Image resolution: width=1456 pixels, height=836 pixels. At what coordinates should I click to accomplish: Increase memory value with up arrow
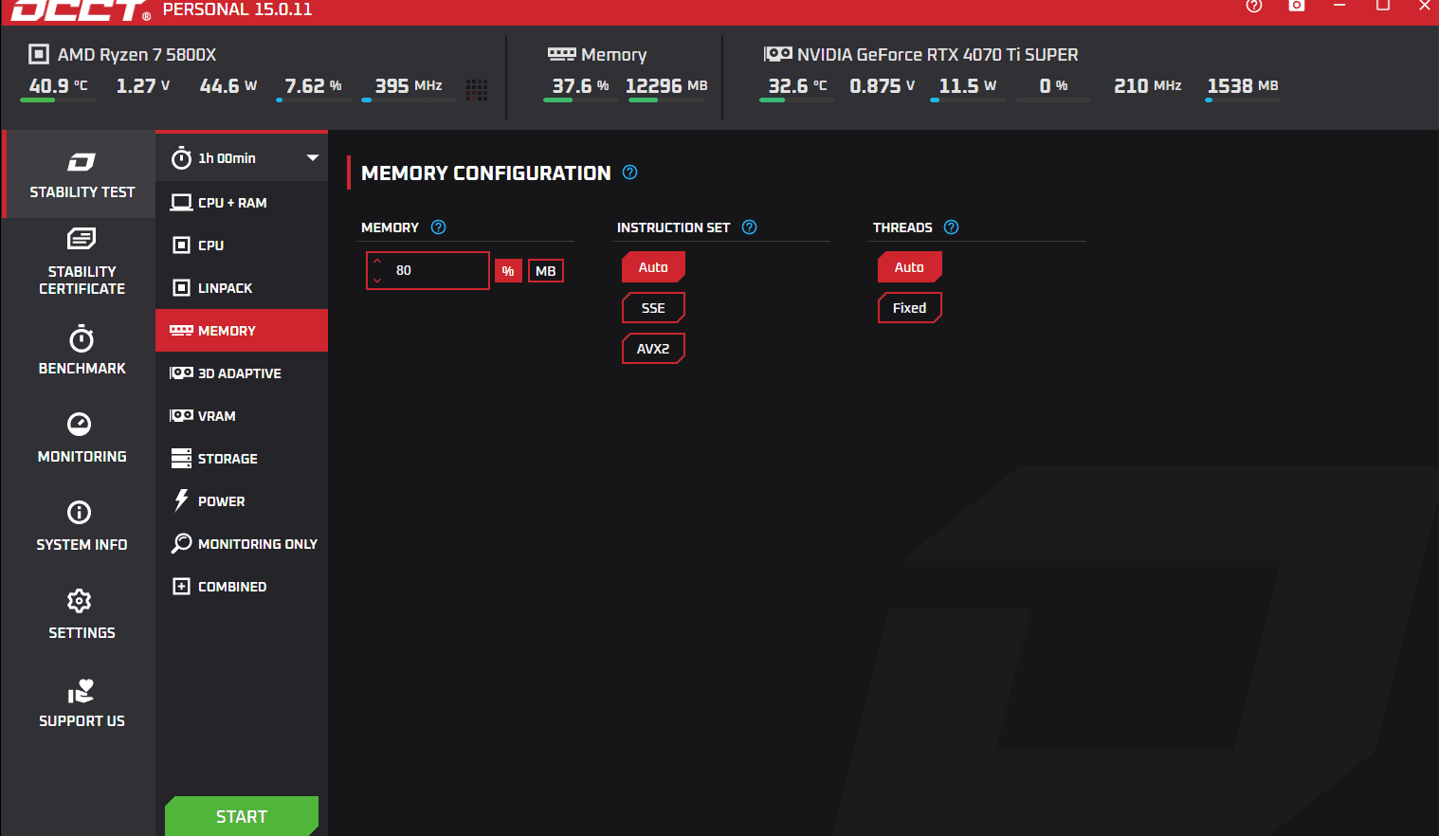tap(377, 261)
